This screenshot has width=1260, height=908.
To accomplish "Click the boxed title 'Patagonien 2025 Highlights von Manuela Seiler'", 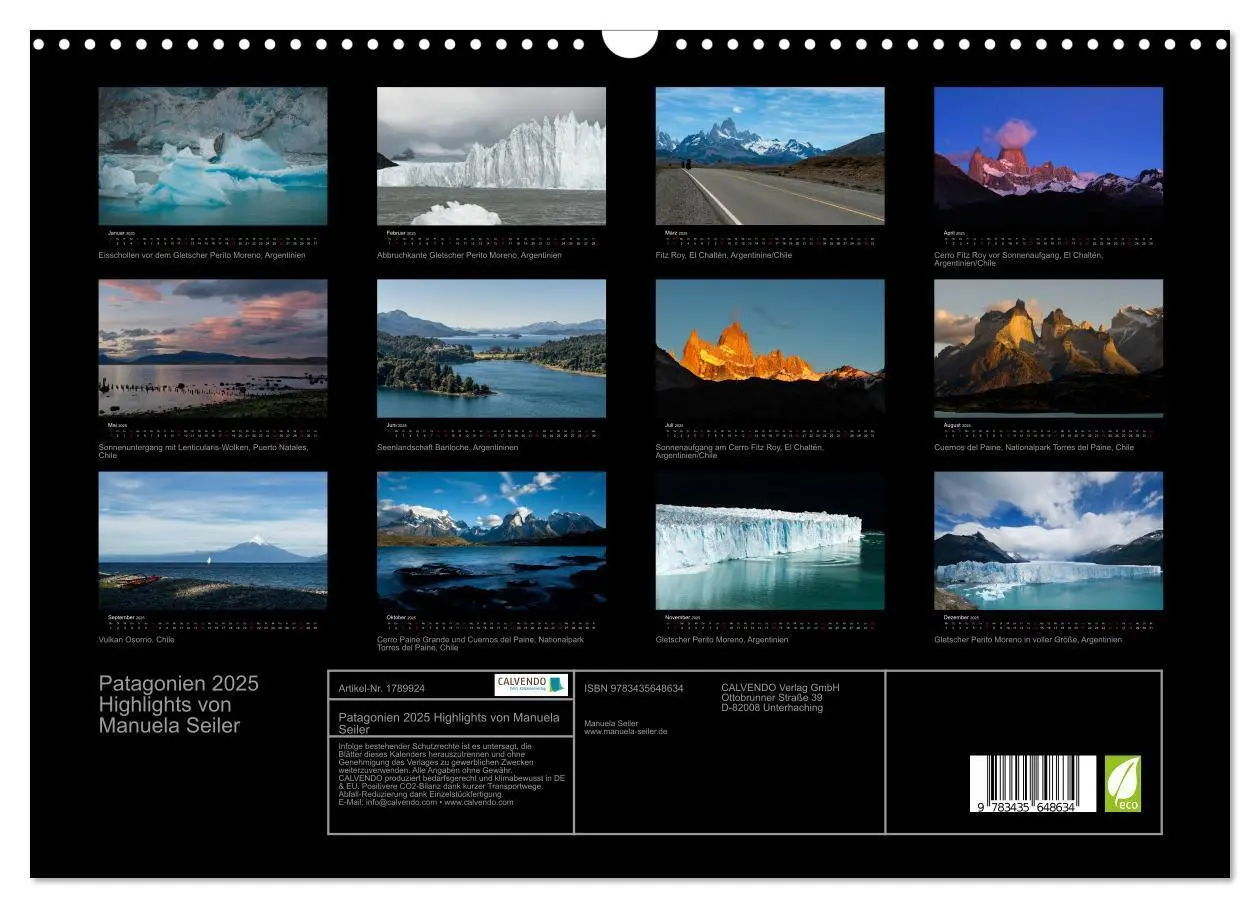I will pyautogui.click(x=449, y=723).
